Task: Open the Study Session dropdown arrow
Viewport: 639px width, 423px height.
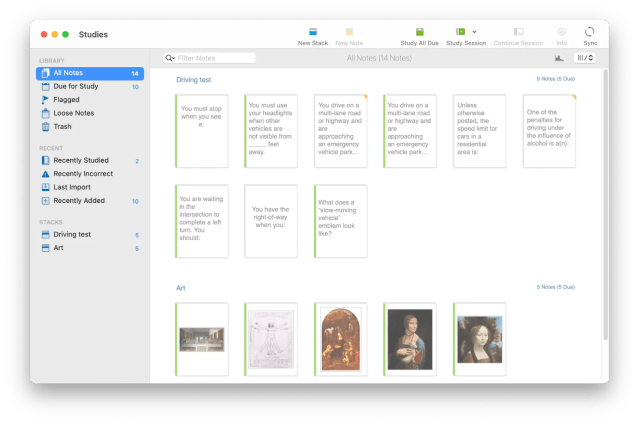Action: (x=474, y=32)
